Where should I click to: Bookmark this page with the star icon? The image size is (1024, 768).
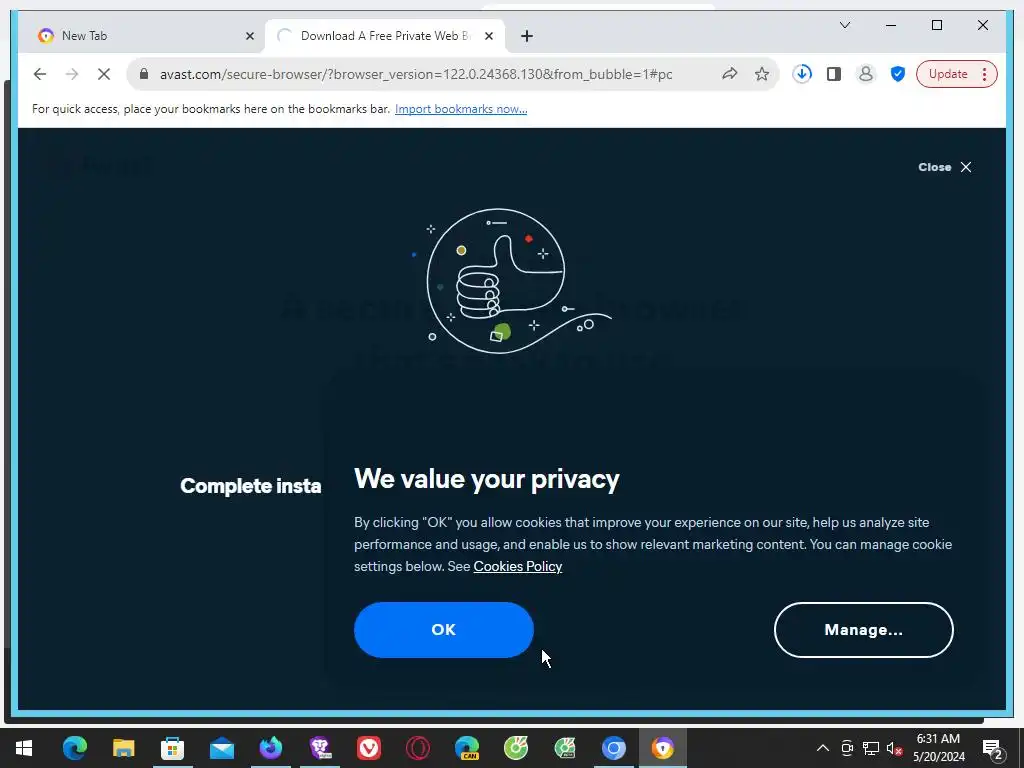[x=761, y=74]
